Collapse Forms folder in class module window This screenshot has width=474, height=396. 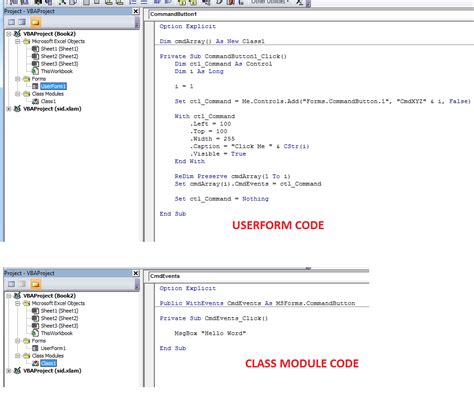click(17, 341)
